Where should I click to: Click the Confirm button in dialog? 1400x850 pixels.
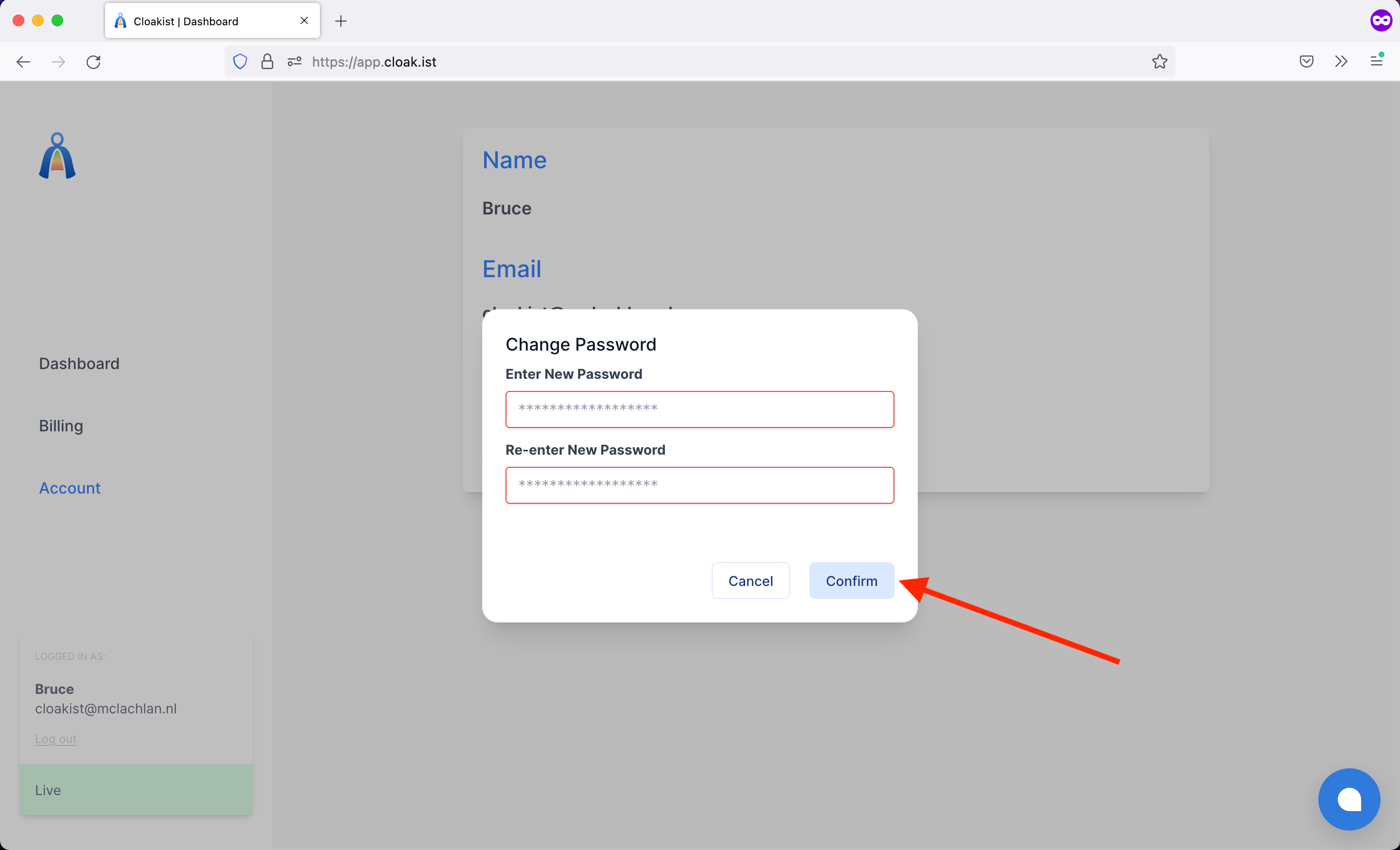pyautogui.click(x=851, y=581)
